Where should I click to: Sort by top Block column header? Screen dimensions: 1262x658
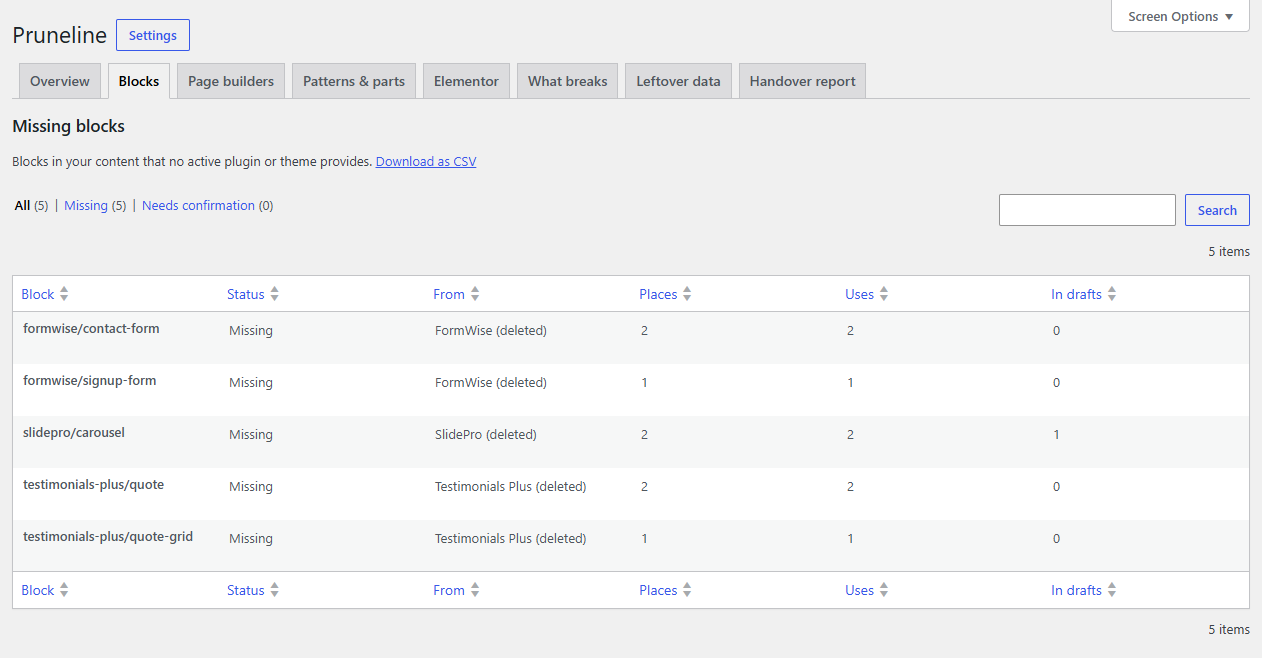click(x=38, y=294)
